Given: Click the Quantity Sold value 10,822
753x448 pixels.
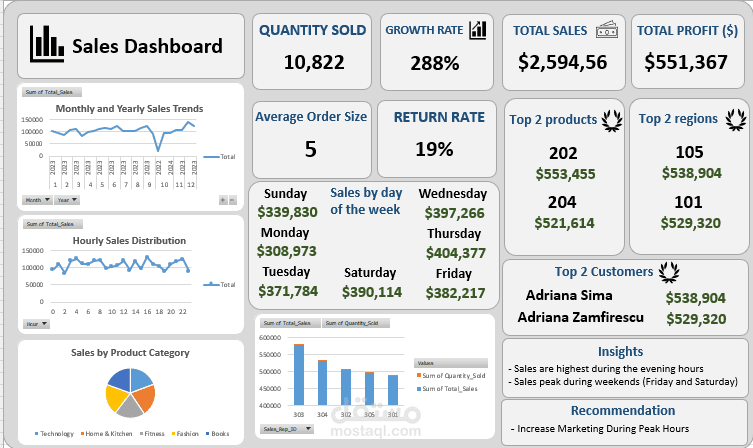Looking at the screenshot, I should (x=314, y=62).
